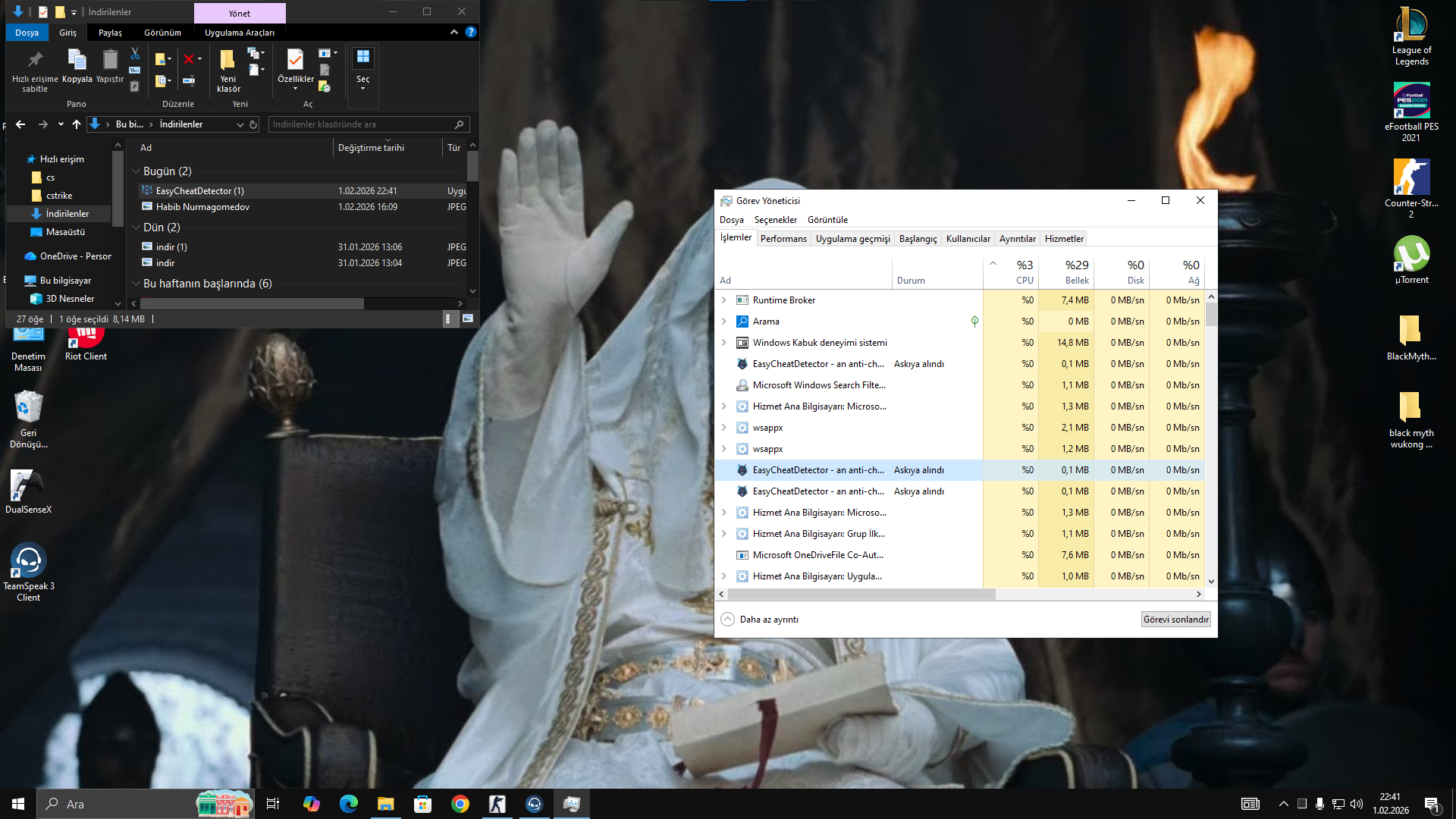Expand Windows Kabuk deneyimi sistemi process
The image size is (1456, 819).
click(724, 343)
